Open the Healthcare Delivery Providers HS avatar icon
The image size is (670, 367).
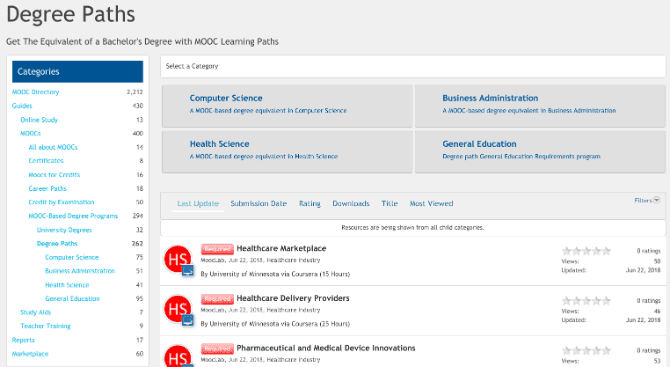coord(178,309)
